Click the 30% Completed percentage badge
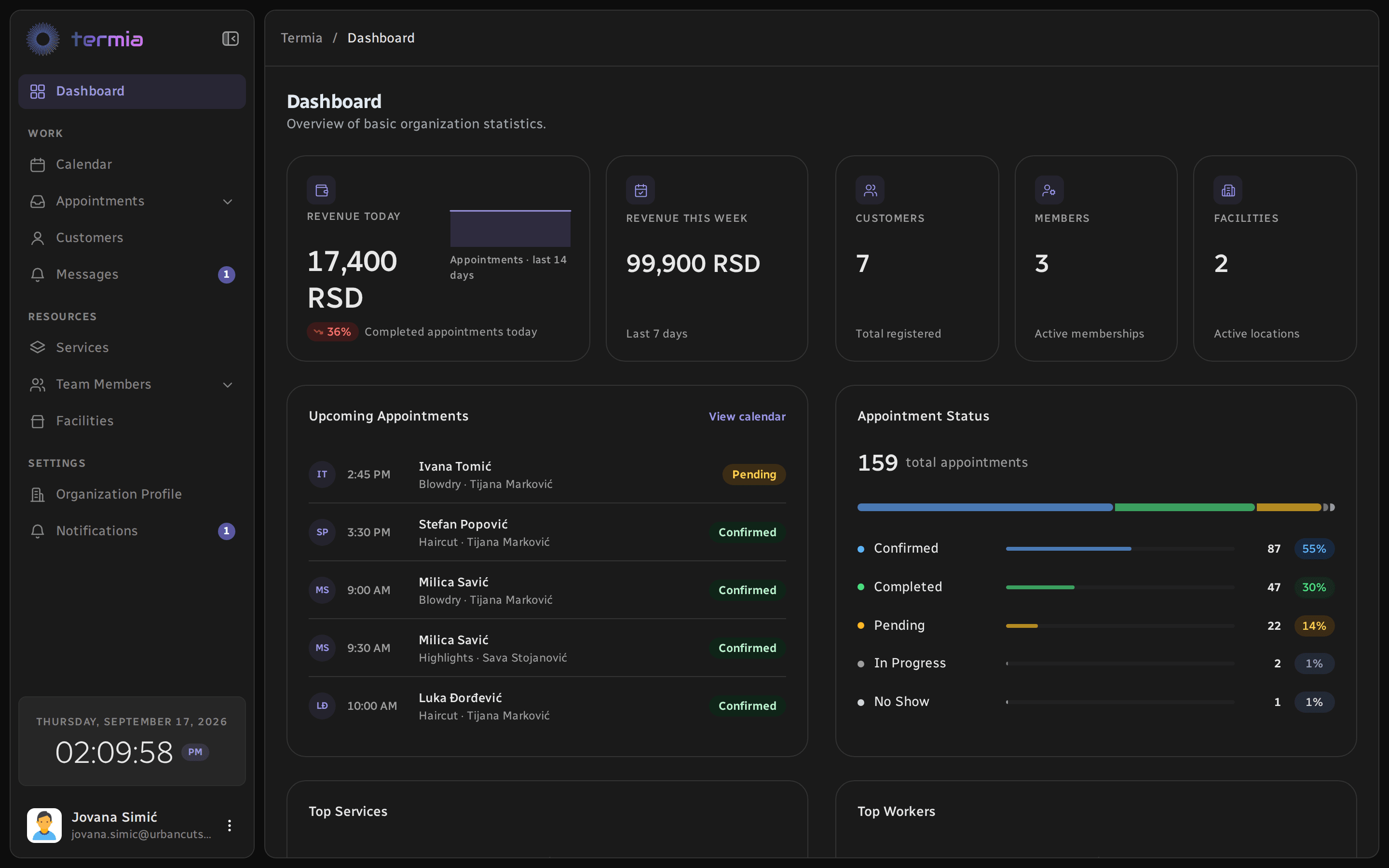The height and width of the screenshot is (868, 1389). click(1314, 587)
